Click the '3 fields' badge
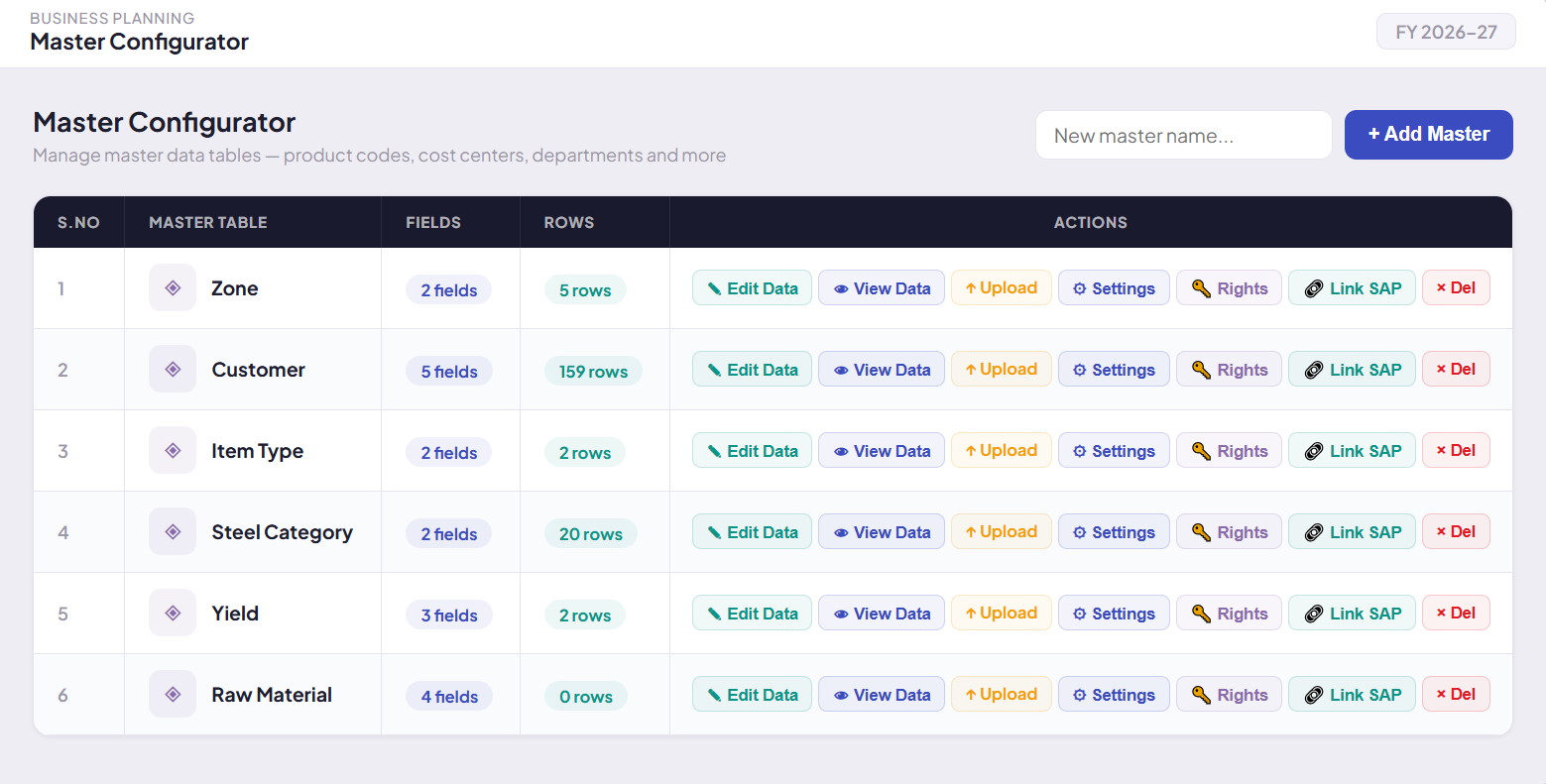This screenshot has height=784, width=1546. pyautogui.click(x=449, y=615)
